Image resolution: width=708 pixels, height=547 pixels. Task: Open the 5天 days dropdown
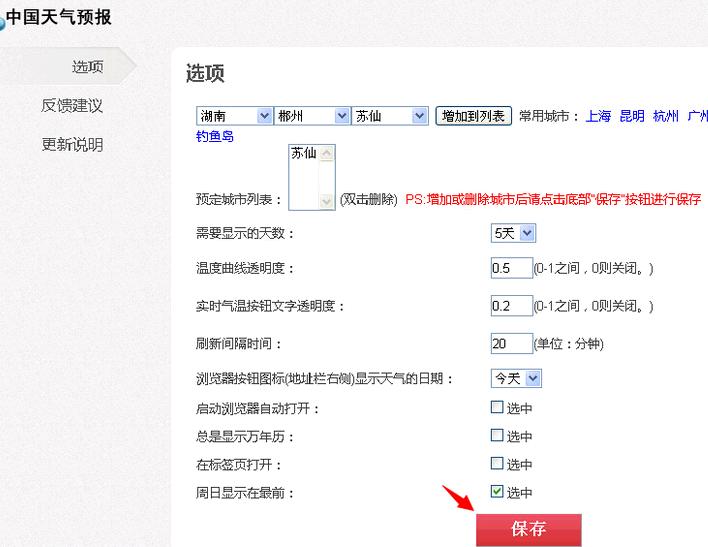click(x=513, y=233)
